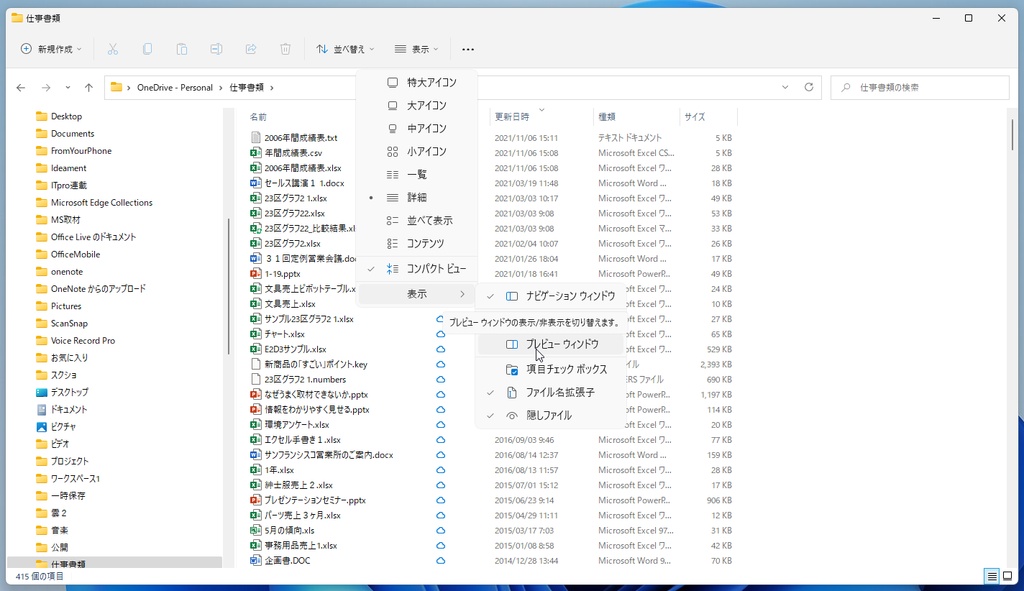This screenshot has height=591, width=1024.
Task: Click the デスクトップ icon in navigation pane
Action: [42, 392]
